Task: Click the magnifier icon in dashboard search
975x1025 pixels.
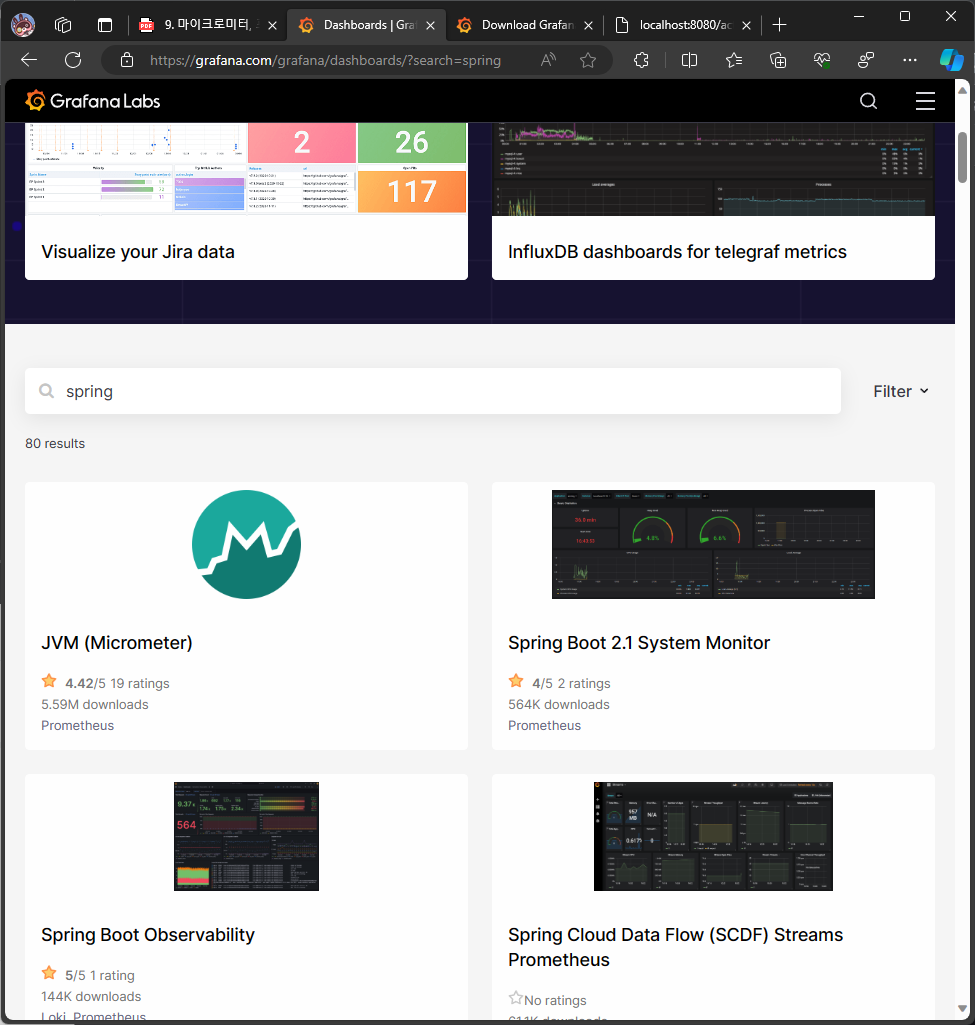Action: 46,391
